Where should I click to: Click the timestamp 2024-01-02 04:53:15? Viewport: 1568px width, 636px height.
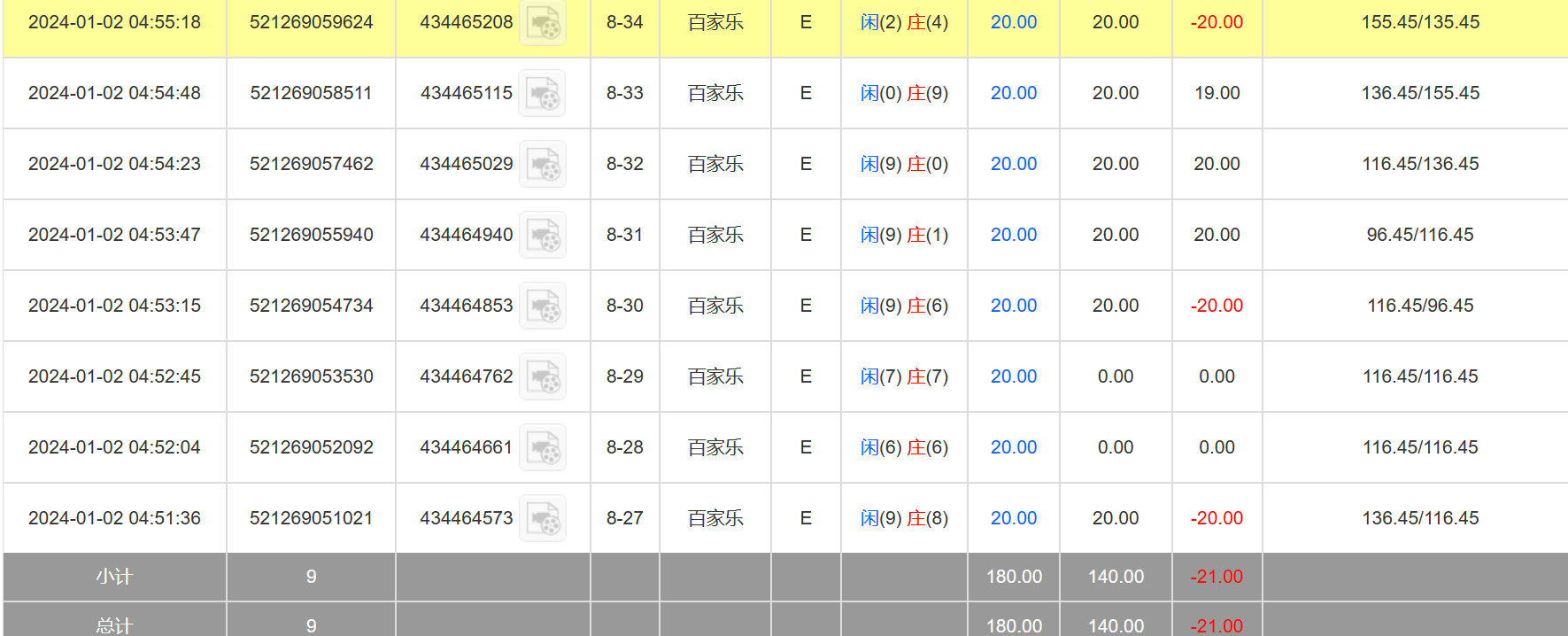coord(114,306)
